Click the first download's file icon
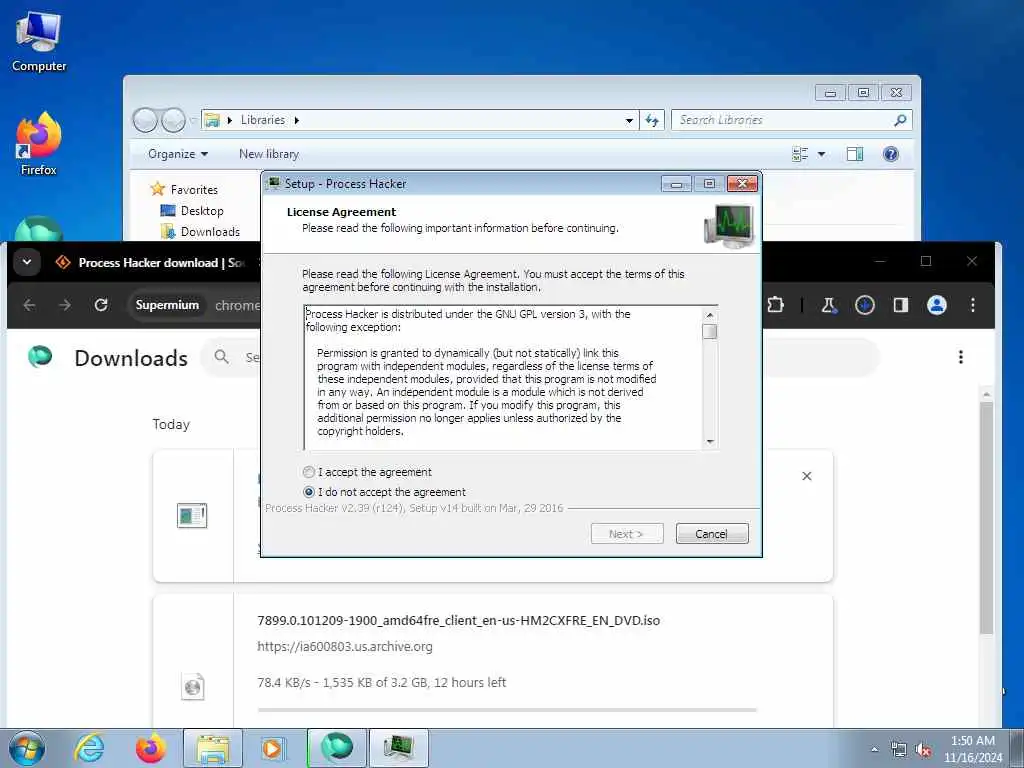 [192, 516]
